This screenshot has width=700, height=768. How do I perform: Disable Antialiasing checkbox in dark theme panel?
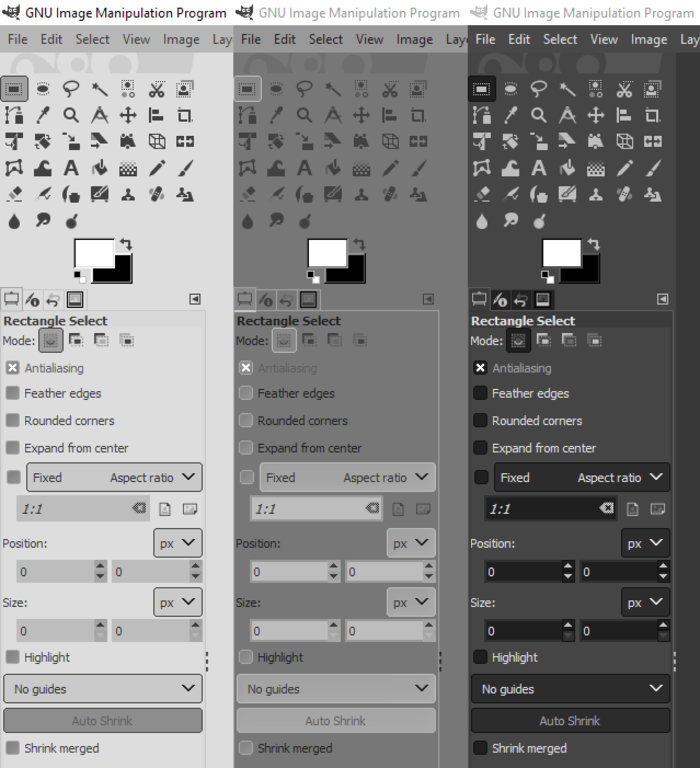[x=480, y=368]
